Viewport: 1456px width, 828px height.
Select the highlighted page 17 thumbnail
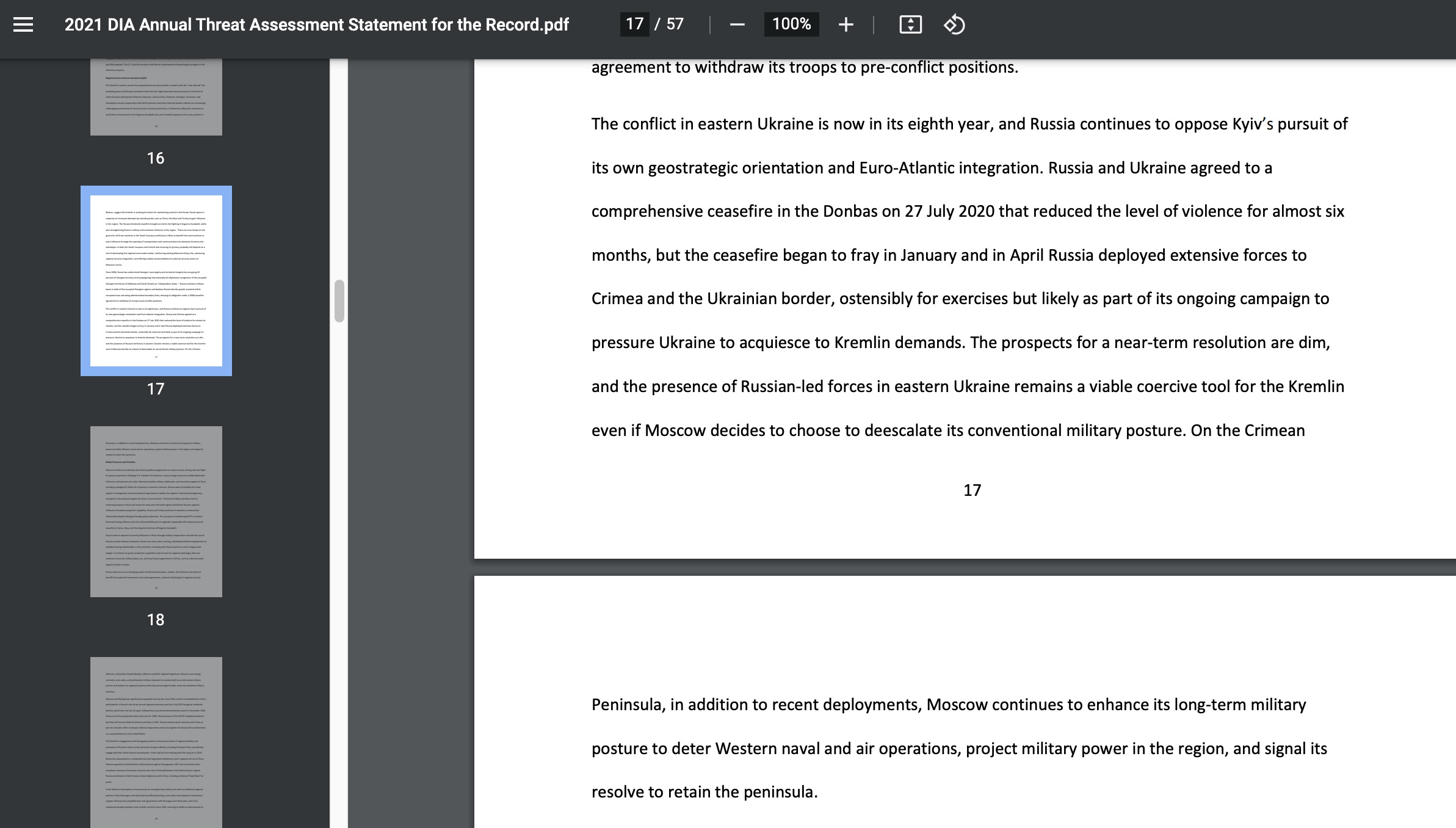(x=156, y=281)
